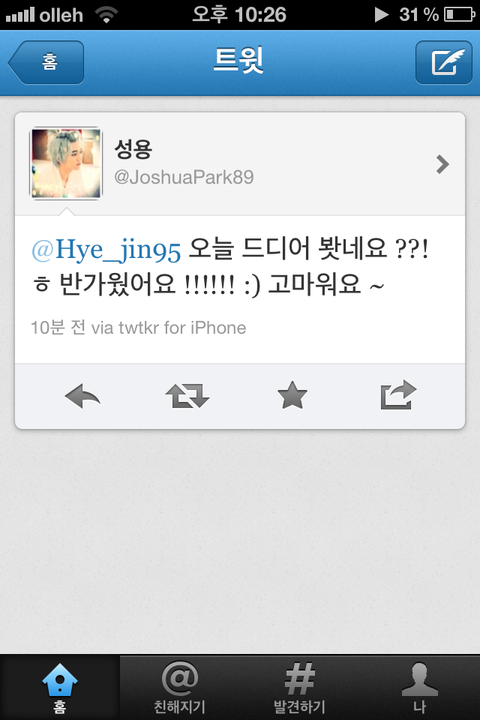Tap the retweet icon
The height and width of the screenshot is (720, 480).
click(187, 396)
